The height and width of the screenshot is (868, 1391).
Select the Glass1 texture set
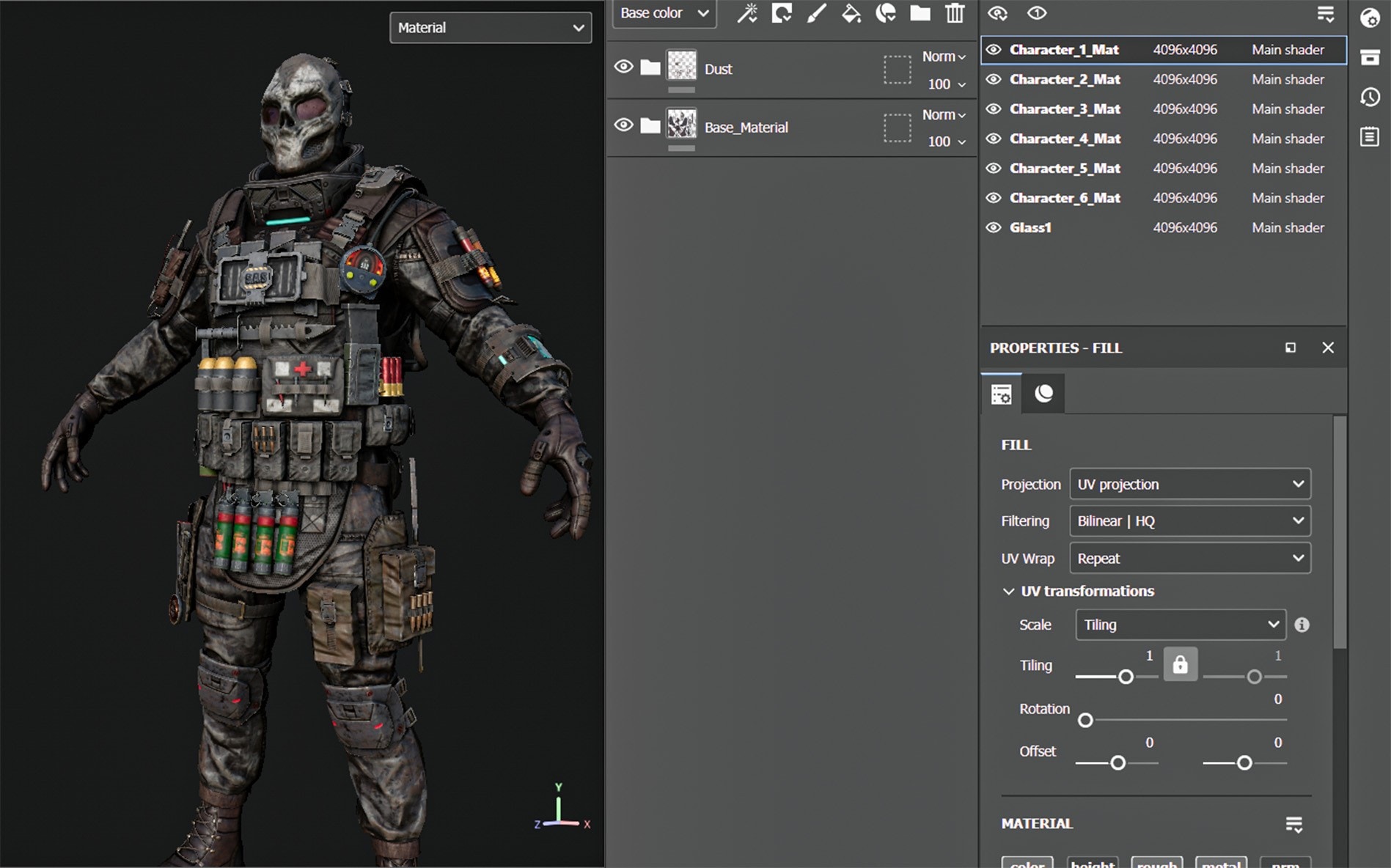1030,228
